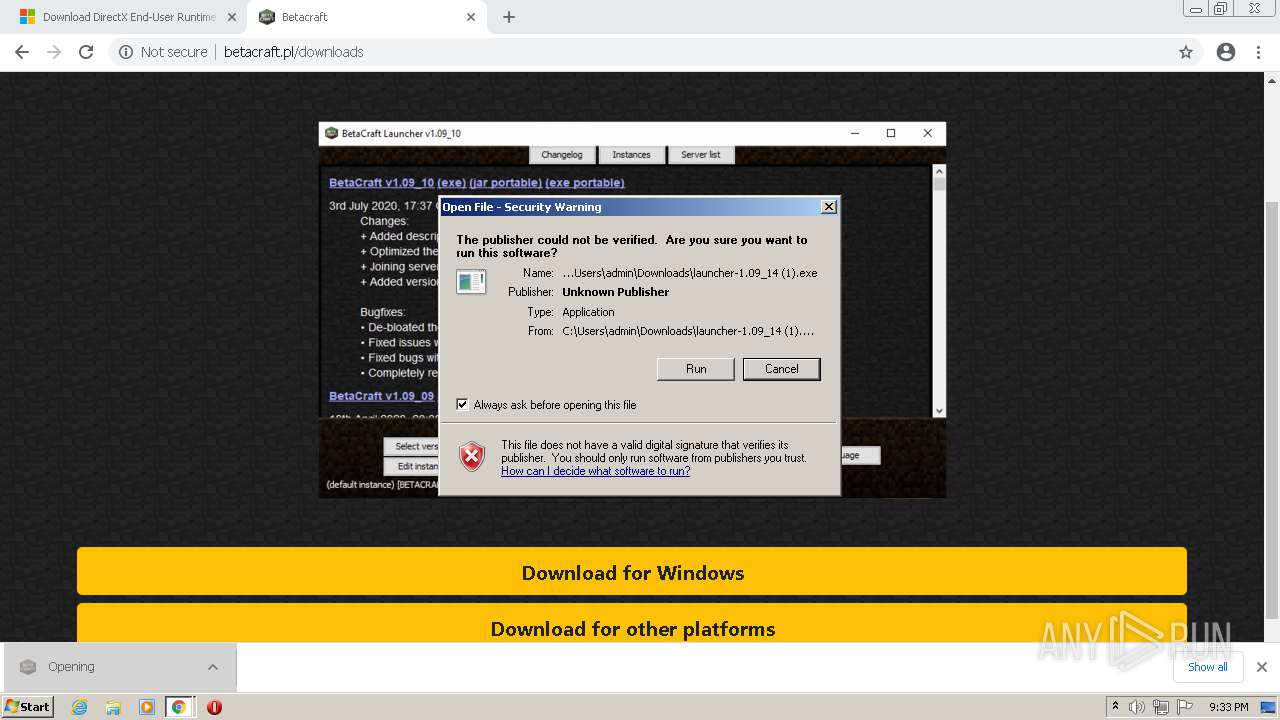Click the Betacraft tab favicon

[x=267, y=17]
